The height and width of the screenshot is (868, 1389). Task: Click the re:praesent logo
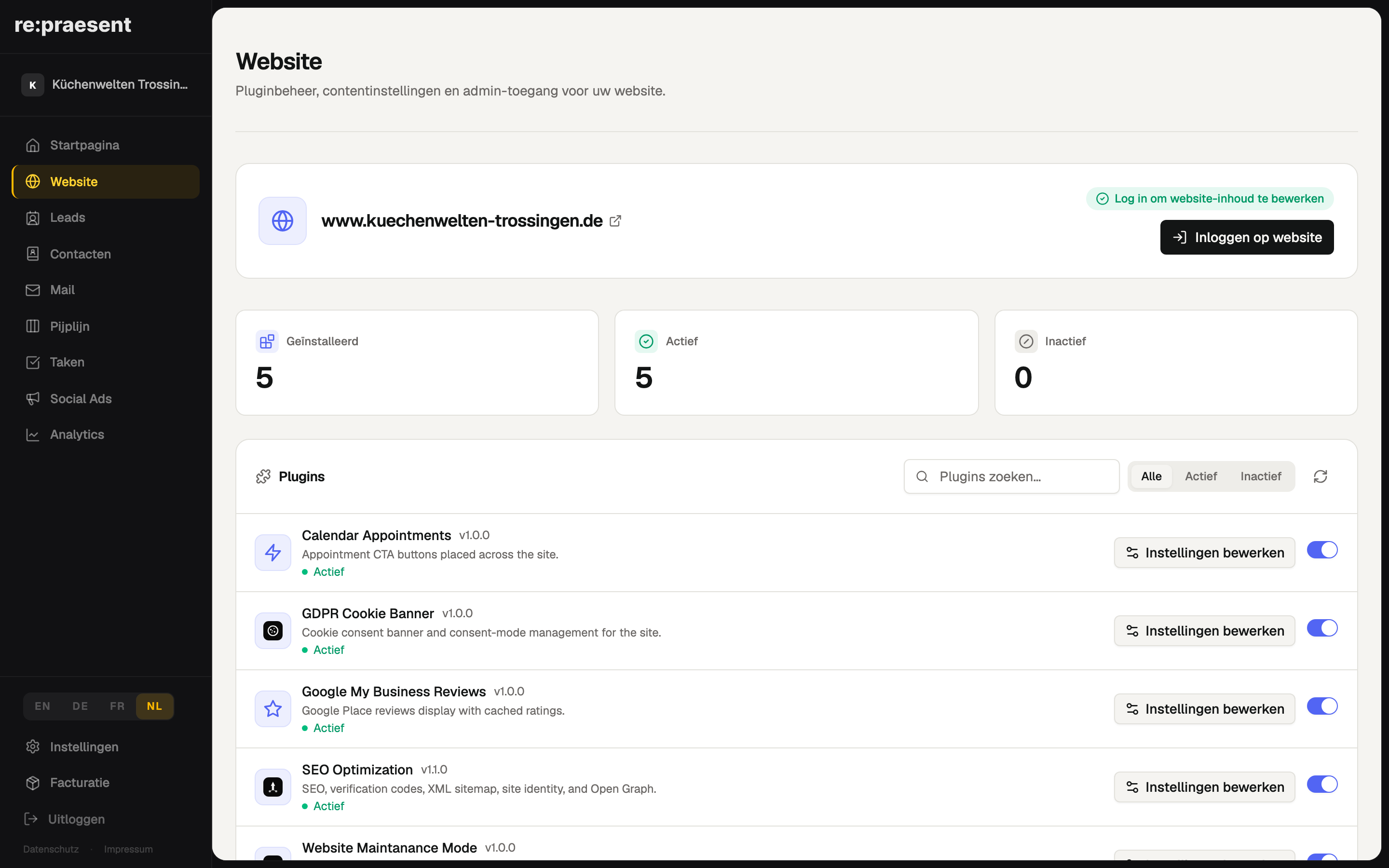click(73, 25)
